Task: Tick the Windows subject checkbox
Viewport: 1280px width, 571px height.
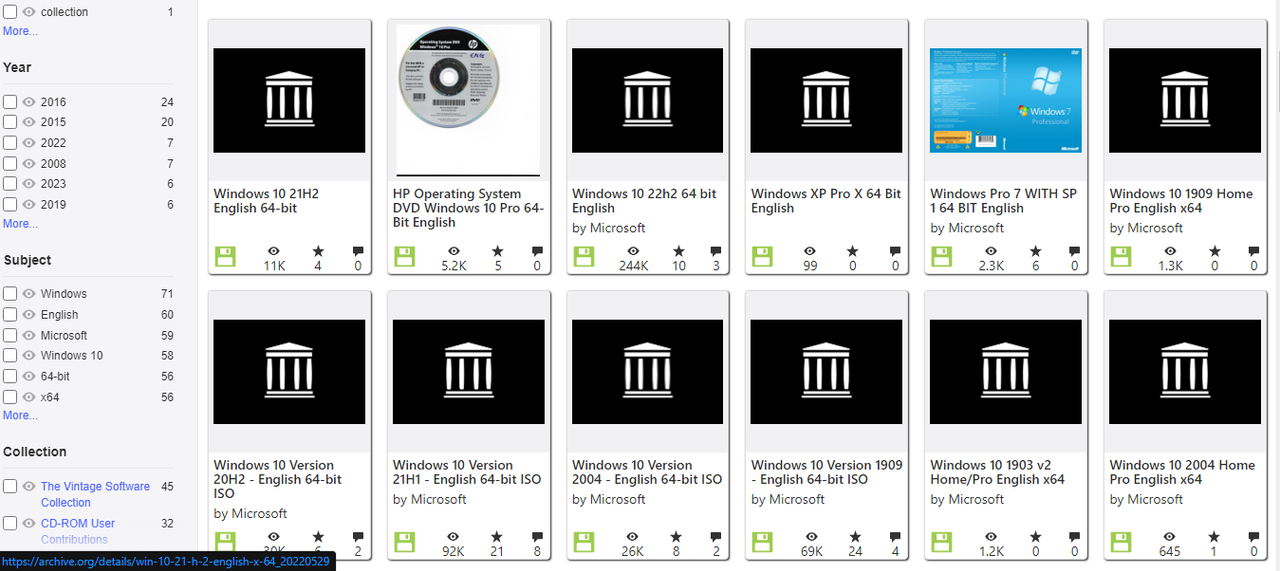Action: coord(10,294)
